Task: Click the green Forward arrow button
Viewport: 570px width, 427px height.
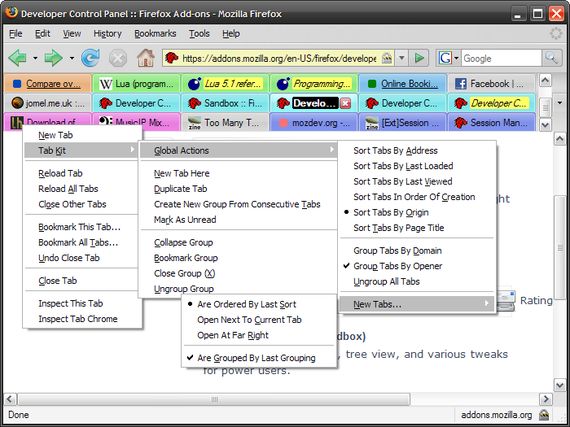Action: [x=53, y=58]
